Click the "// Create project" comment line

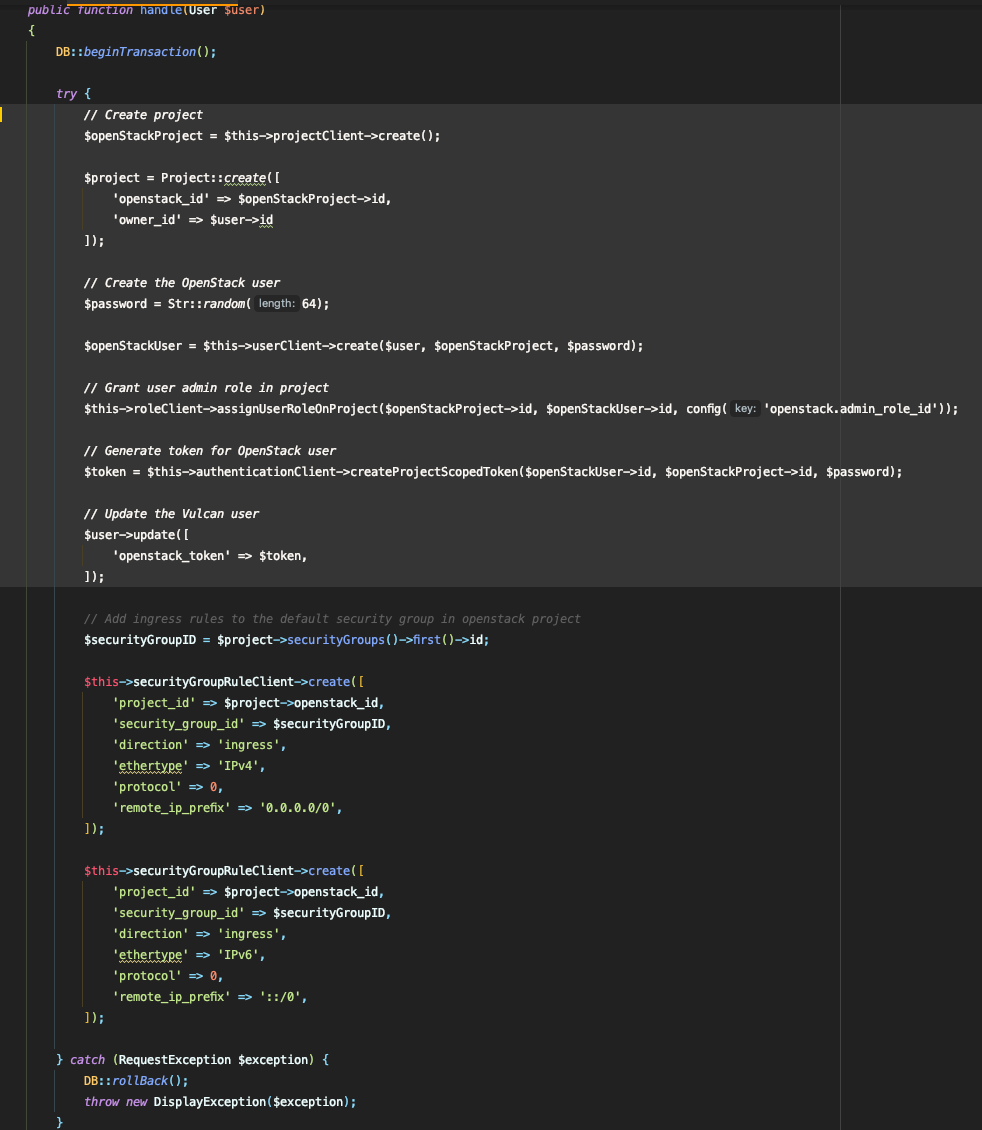pyautogui.click(x=143, y=115)
